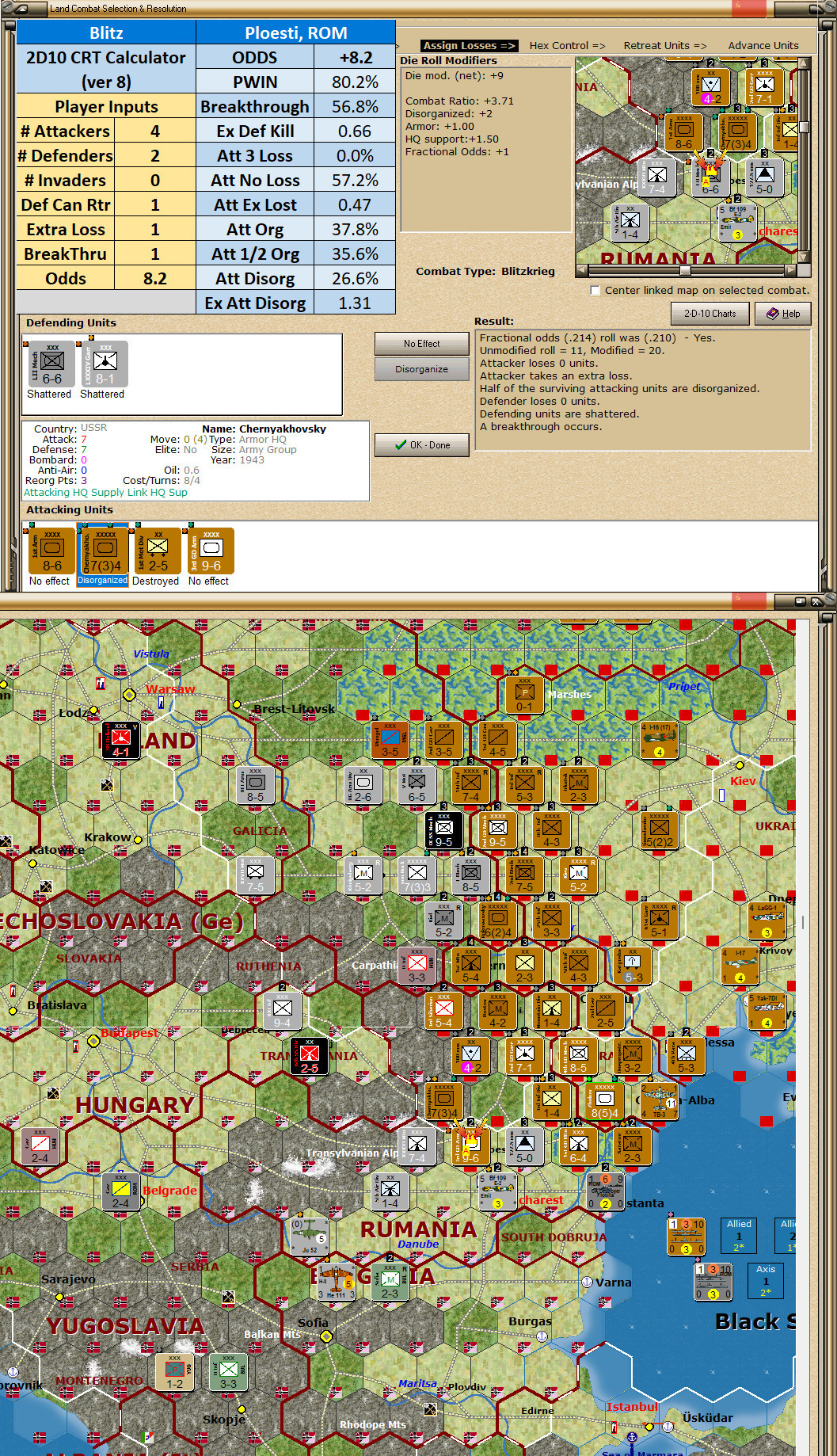Select 1st Mot Div 2-5 attacking unit
The width and height of the screenshot is (837, 1456).
[158, 551]
